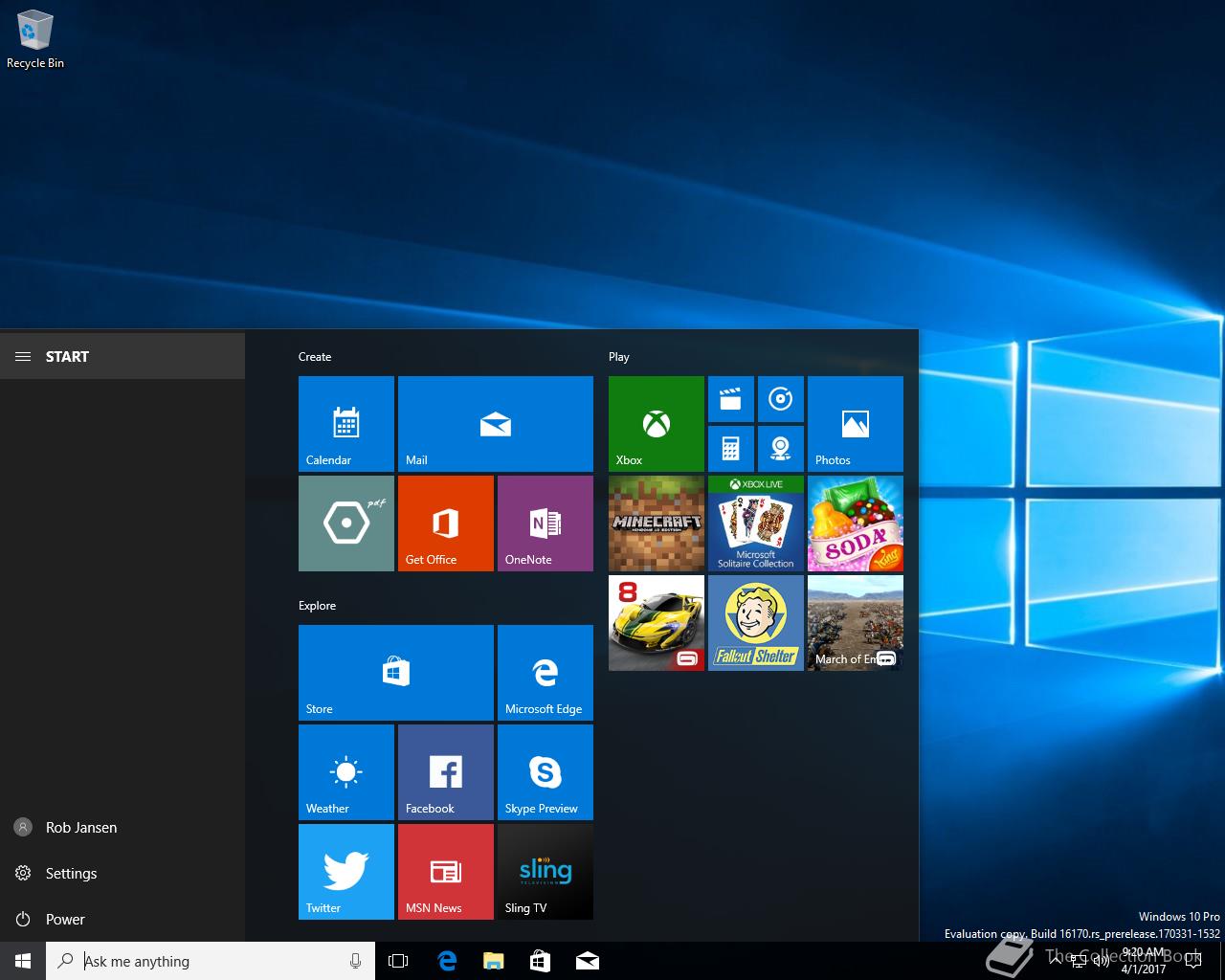The height and width of the screenshot is (980, 1225).
Task: Open the Get Office tile
Action: click(446, 523)
